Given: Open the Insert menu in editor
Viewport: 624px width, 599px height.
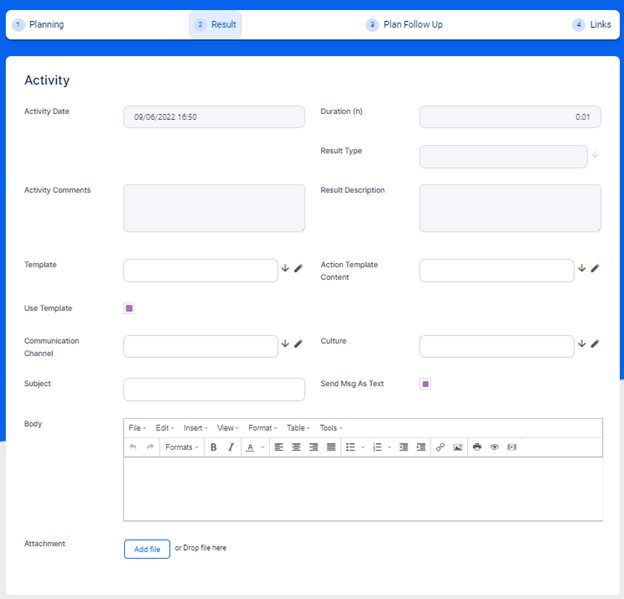Looking at the screenshot, I should click(195, 428).
